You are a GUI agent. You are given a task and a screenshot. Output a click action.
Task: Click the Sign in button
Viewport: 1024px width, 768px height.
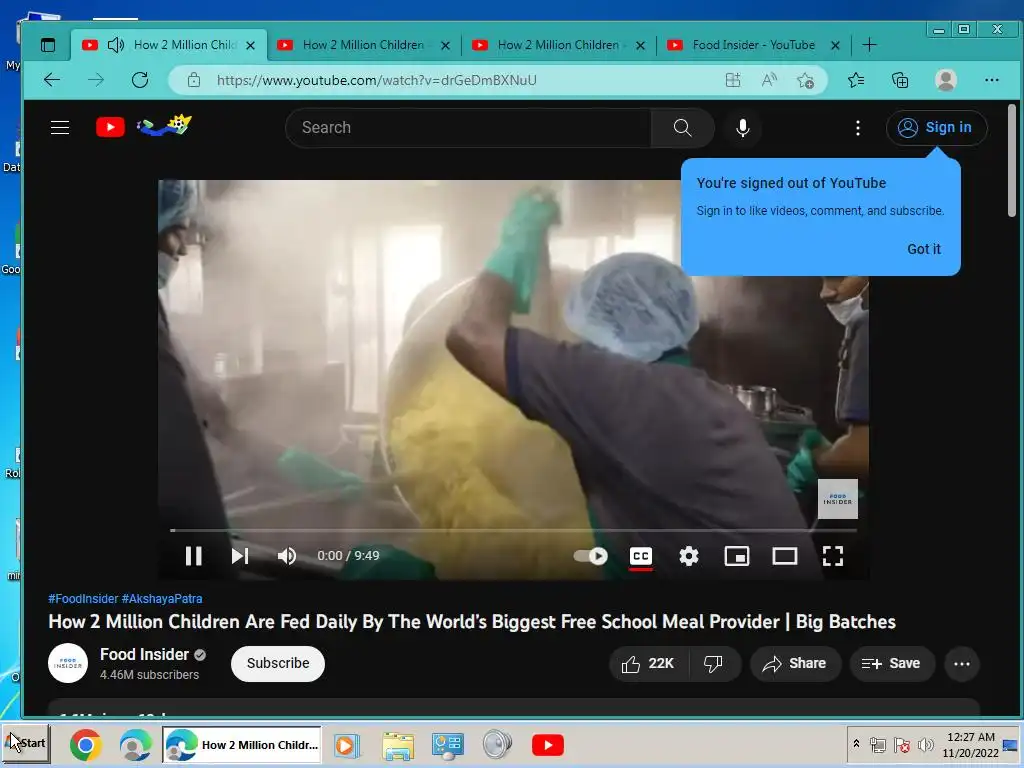(936, 127)
